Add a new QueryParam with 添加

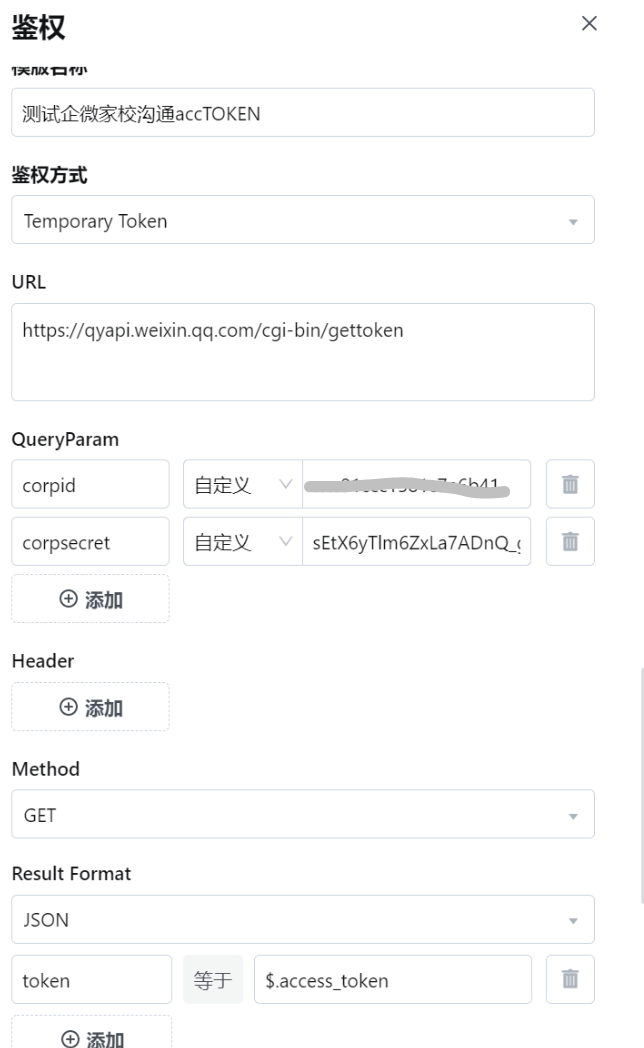pyautogui.click(x=90, y=599)
